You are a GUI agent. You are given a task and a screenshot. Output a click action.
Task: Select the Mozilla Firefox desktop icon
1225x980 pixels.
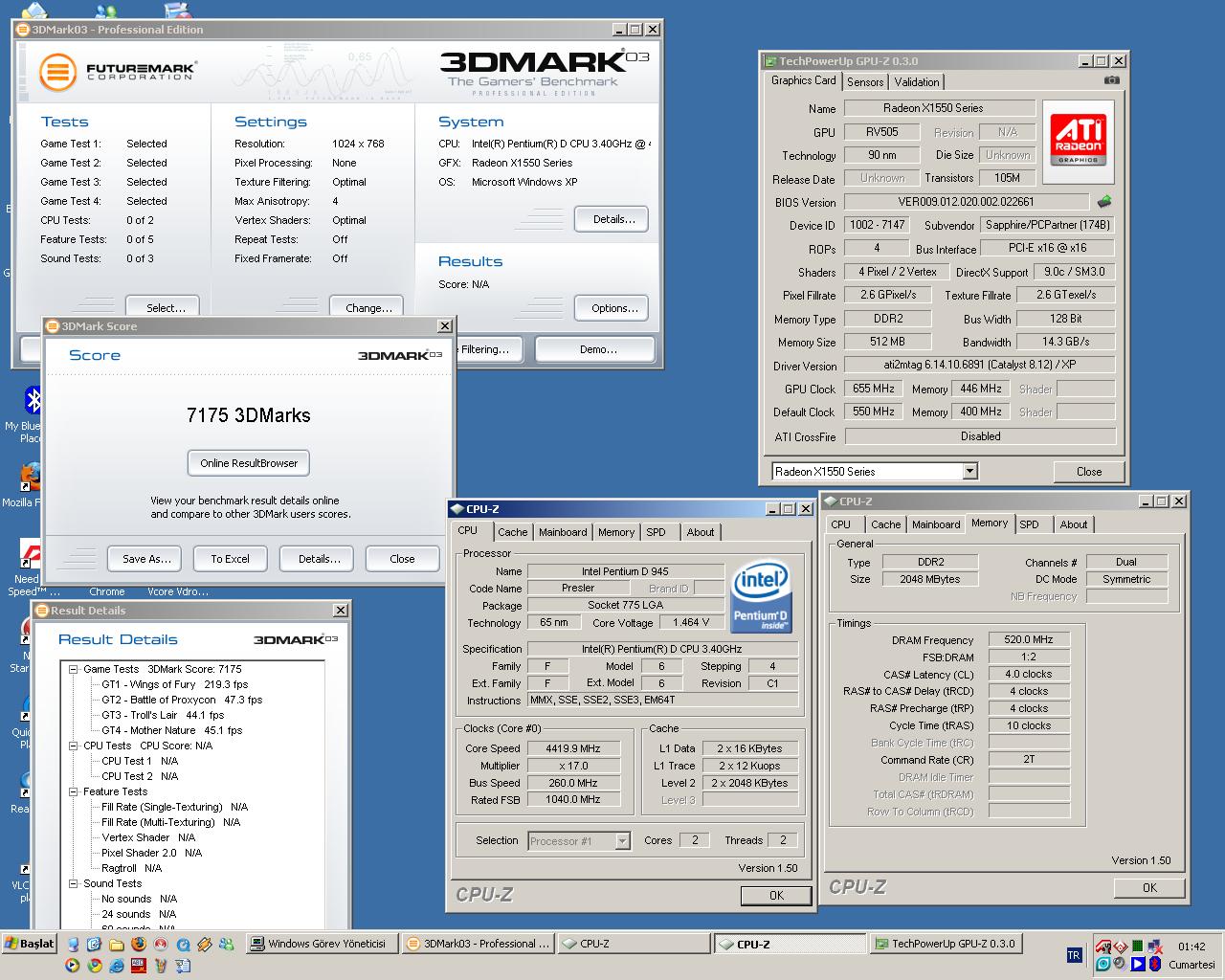[x=23, y=484]
